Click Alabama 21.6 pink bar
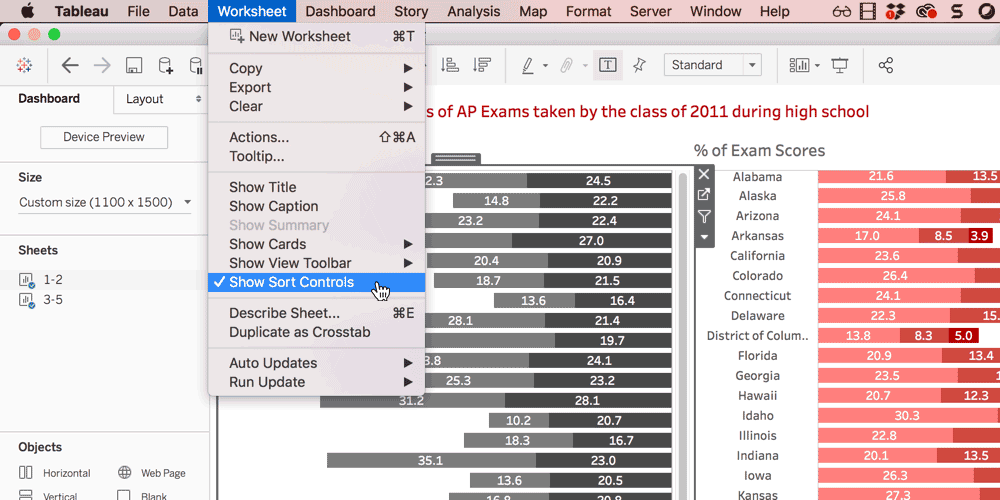The width and height of the screenshot is (1000, 500). click(x=881, y=177)
